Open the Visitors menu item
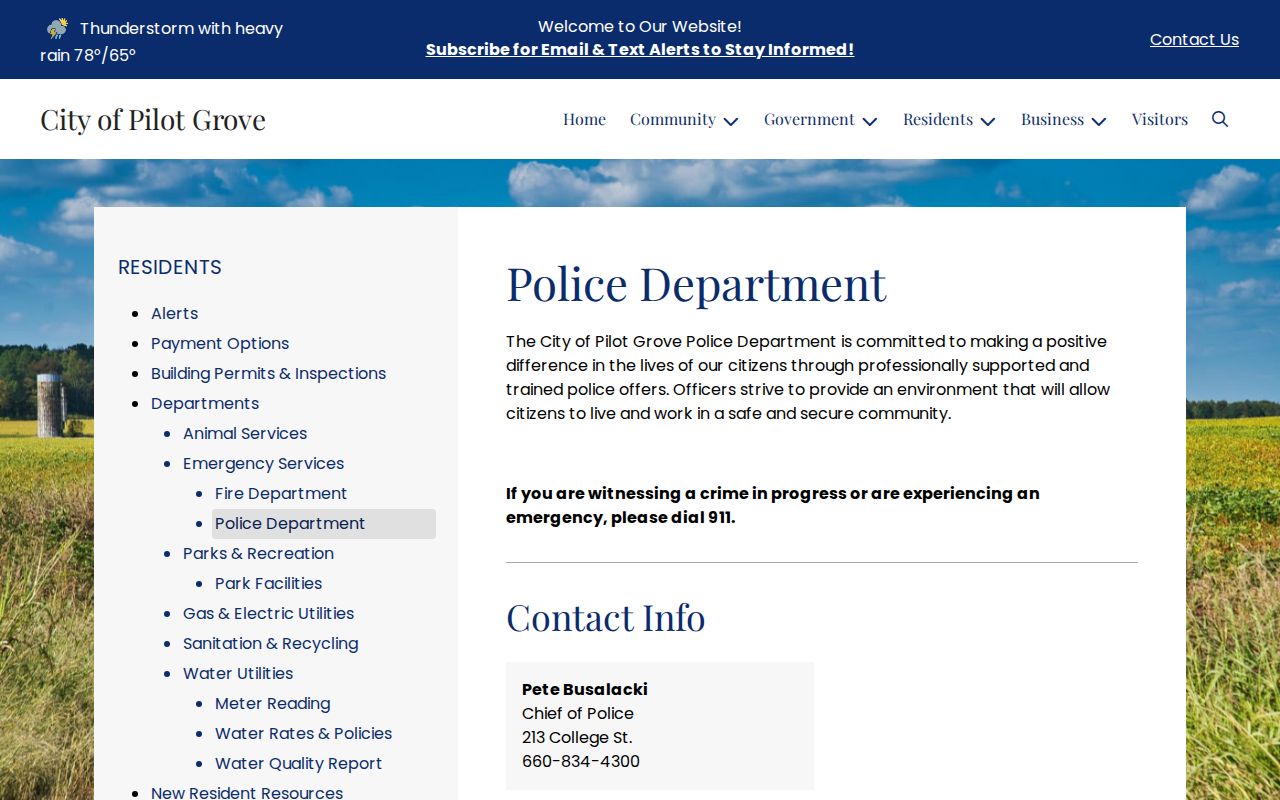The width and height of the screenshot is (1280, 800). click(x=1160, y=119)
